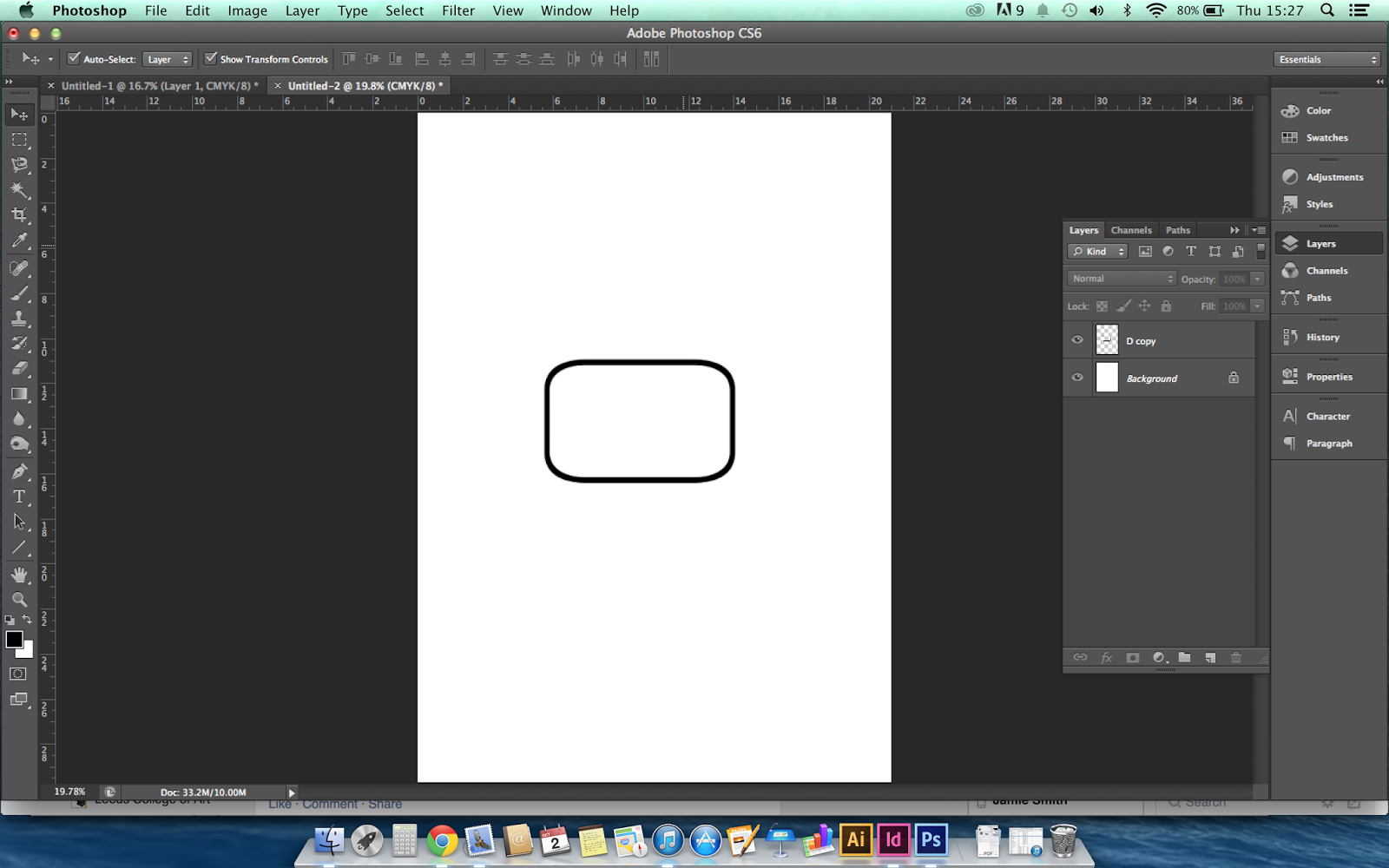Open the History panel

[x=1322, y=338]
